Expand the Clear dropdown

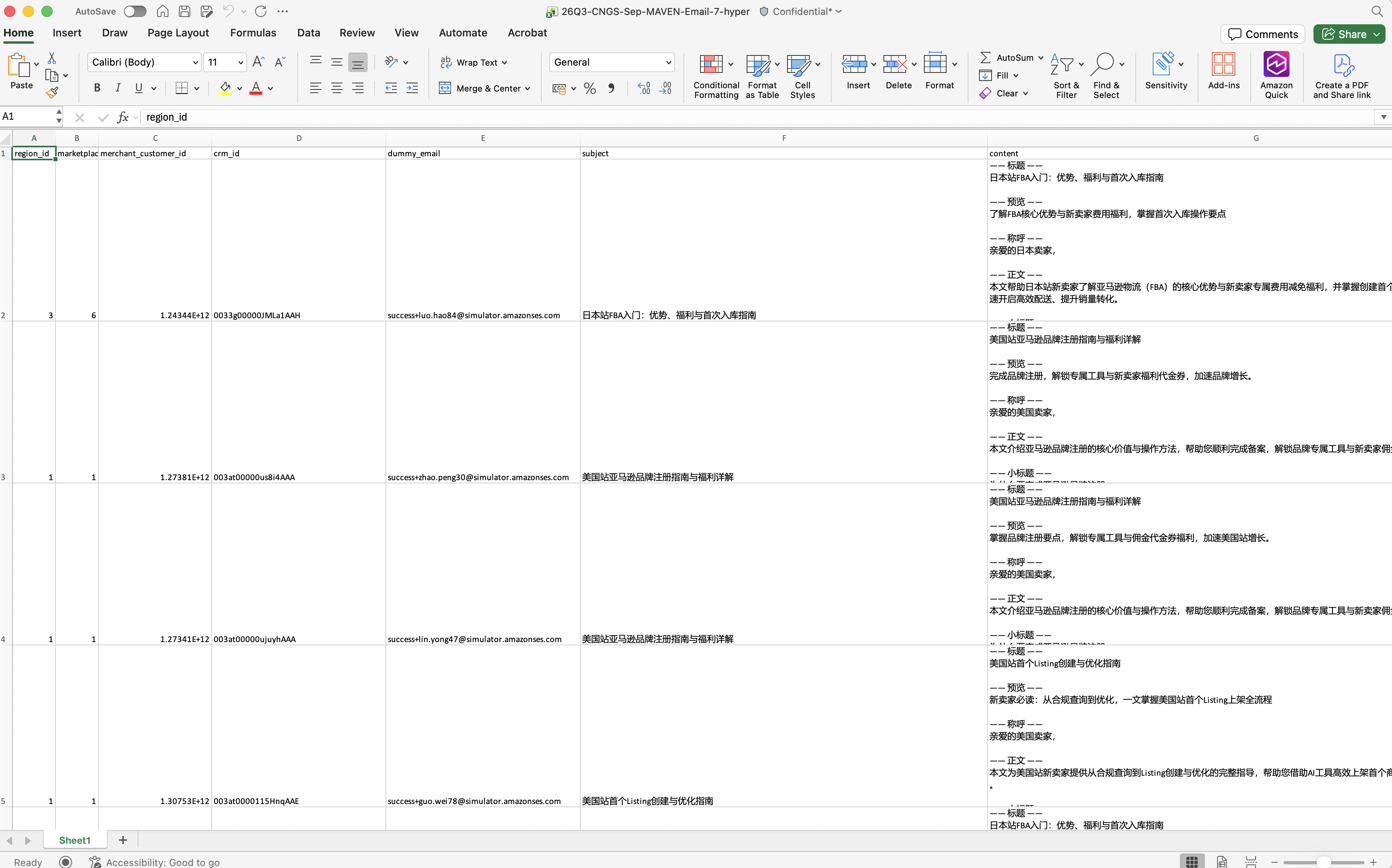coord(1025,93)
